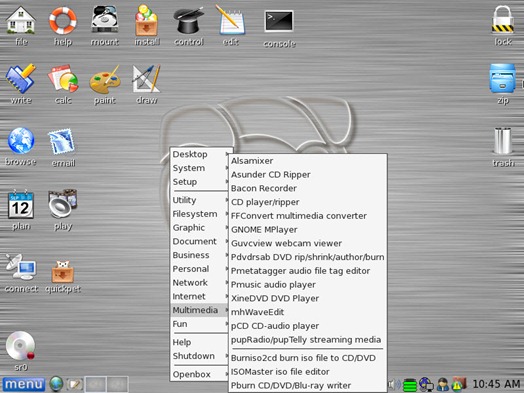524x393 pixels.
Task: Click the volume speaker tray icon
Action: 395,384
